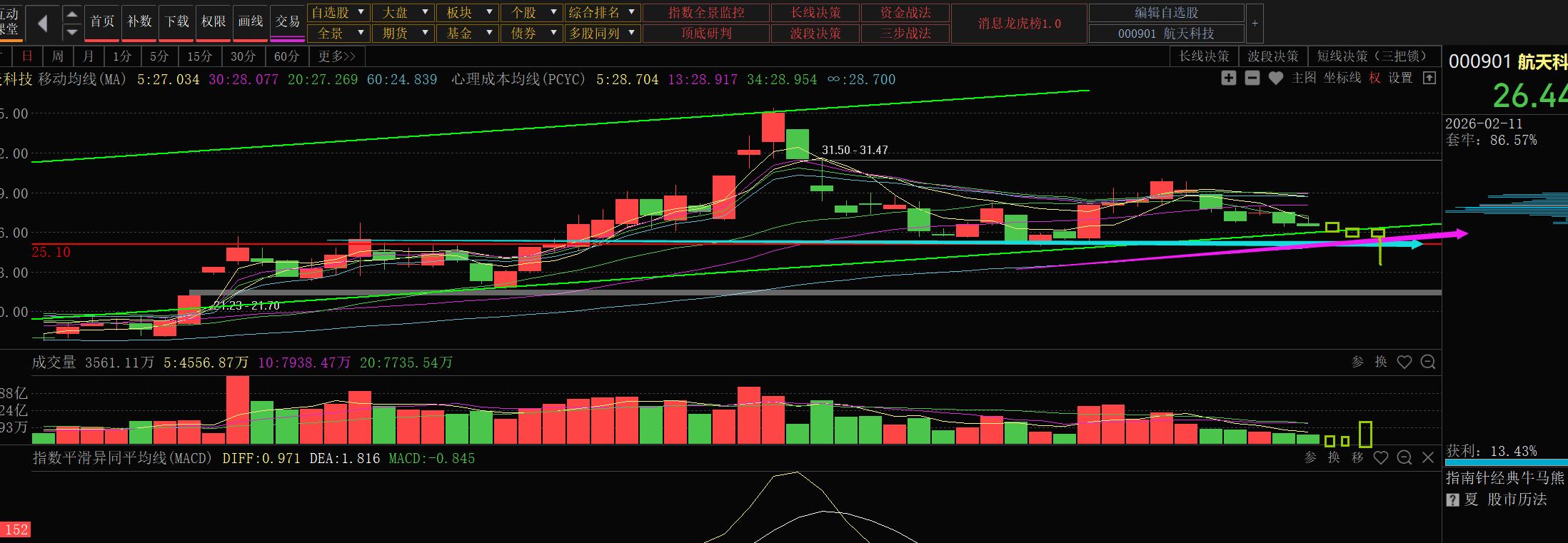Close the MACD indicator panel

click(1428, 458)
